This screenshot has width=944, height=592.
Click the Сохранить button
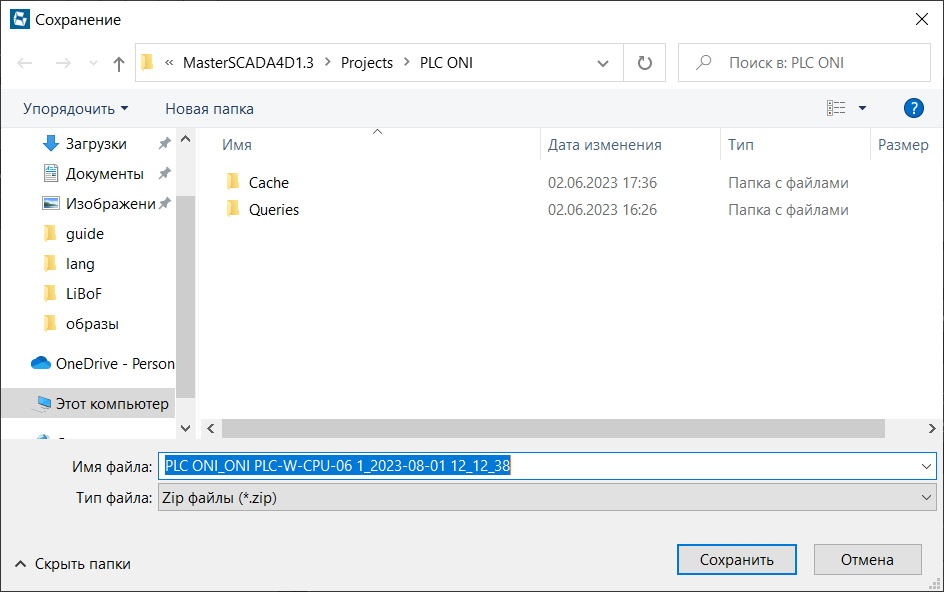[x=736, y=559]
